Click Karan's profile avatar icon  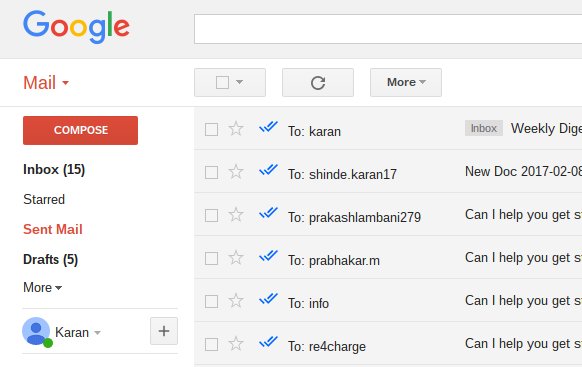click(36, 331)
